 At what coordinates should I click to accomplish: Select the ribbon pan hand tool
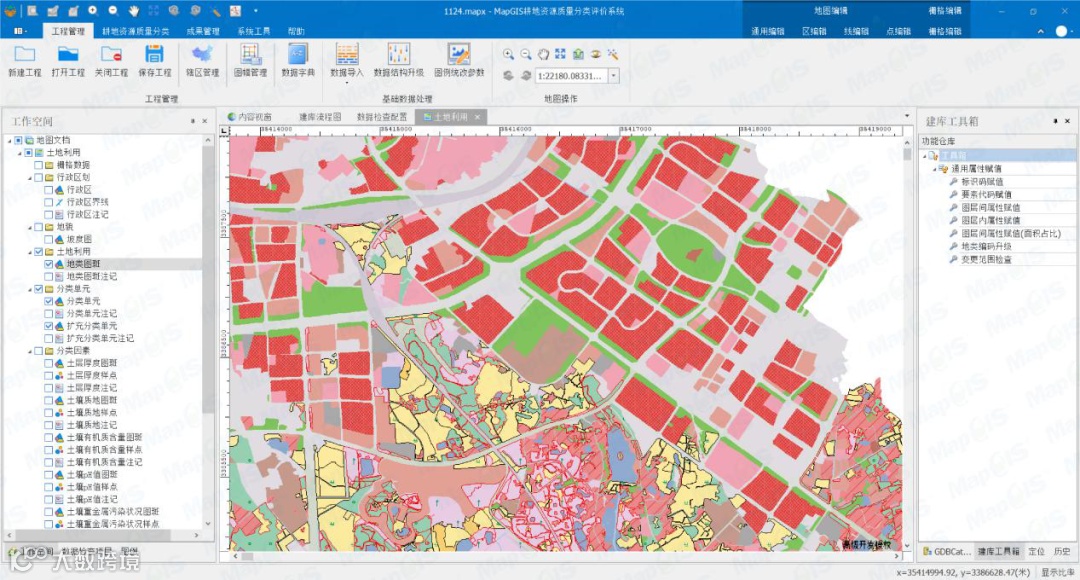coord(543,54)
